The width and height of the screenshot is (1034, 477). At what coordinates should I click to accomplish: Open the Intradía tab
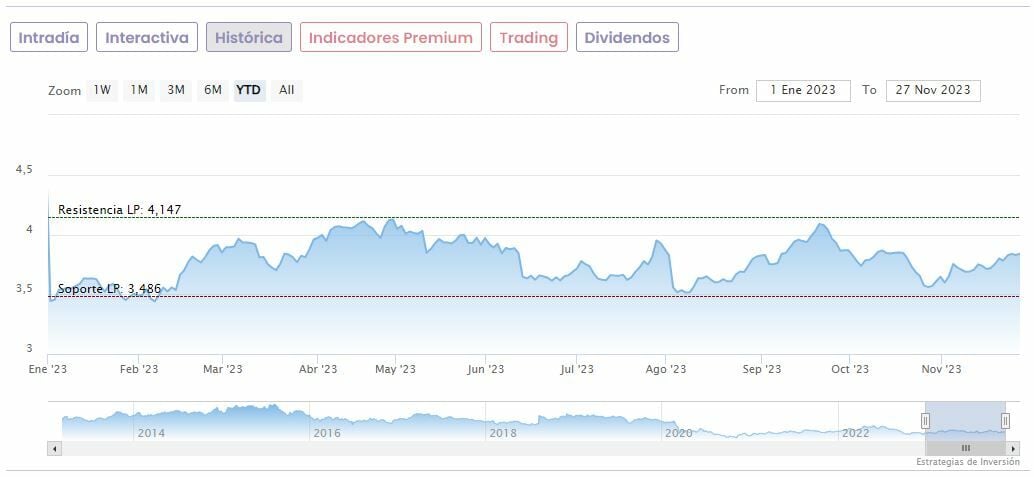coord(49,38)
